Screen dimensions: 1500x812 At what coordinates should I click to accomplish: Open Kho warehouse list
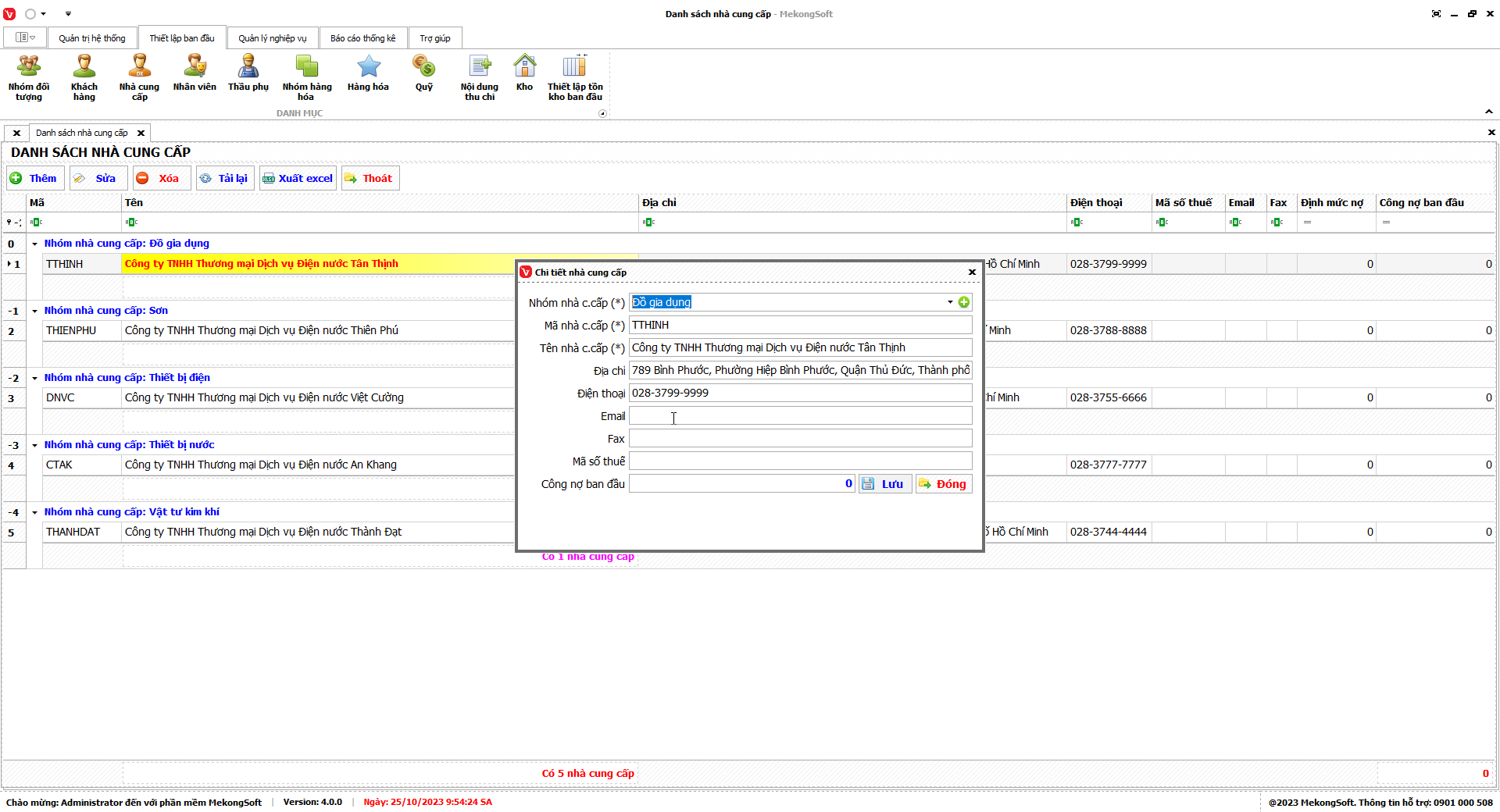(x=525, y=73)
